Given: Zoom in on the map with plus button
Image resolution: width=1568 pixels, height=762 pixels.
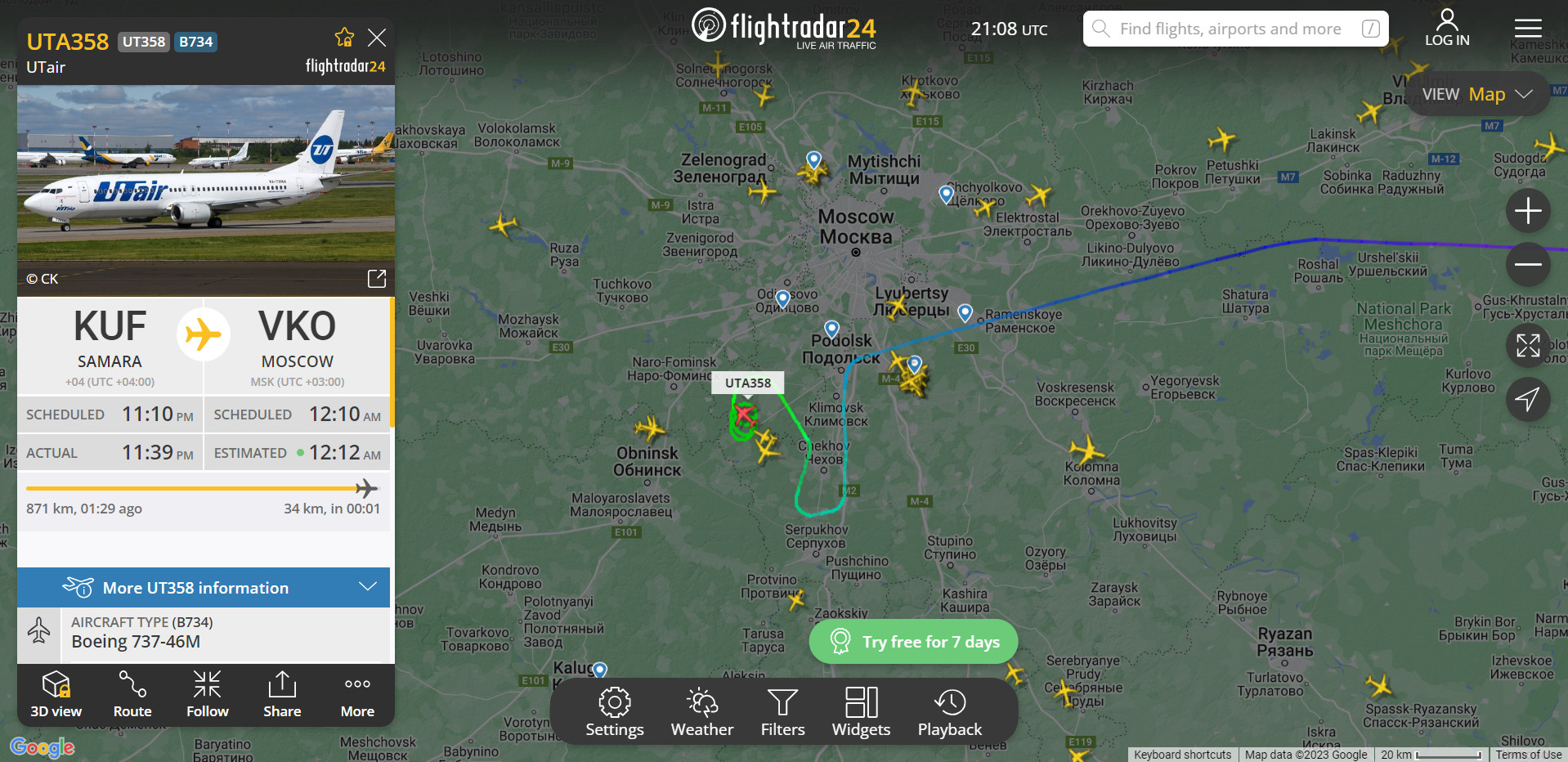Looking at the screenshot, I should [1528, 211].
